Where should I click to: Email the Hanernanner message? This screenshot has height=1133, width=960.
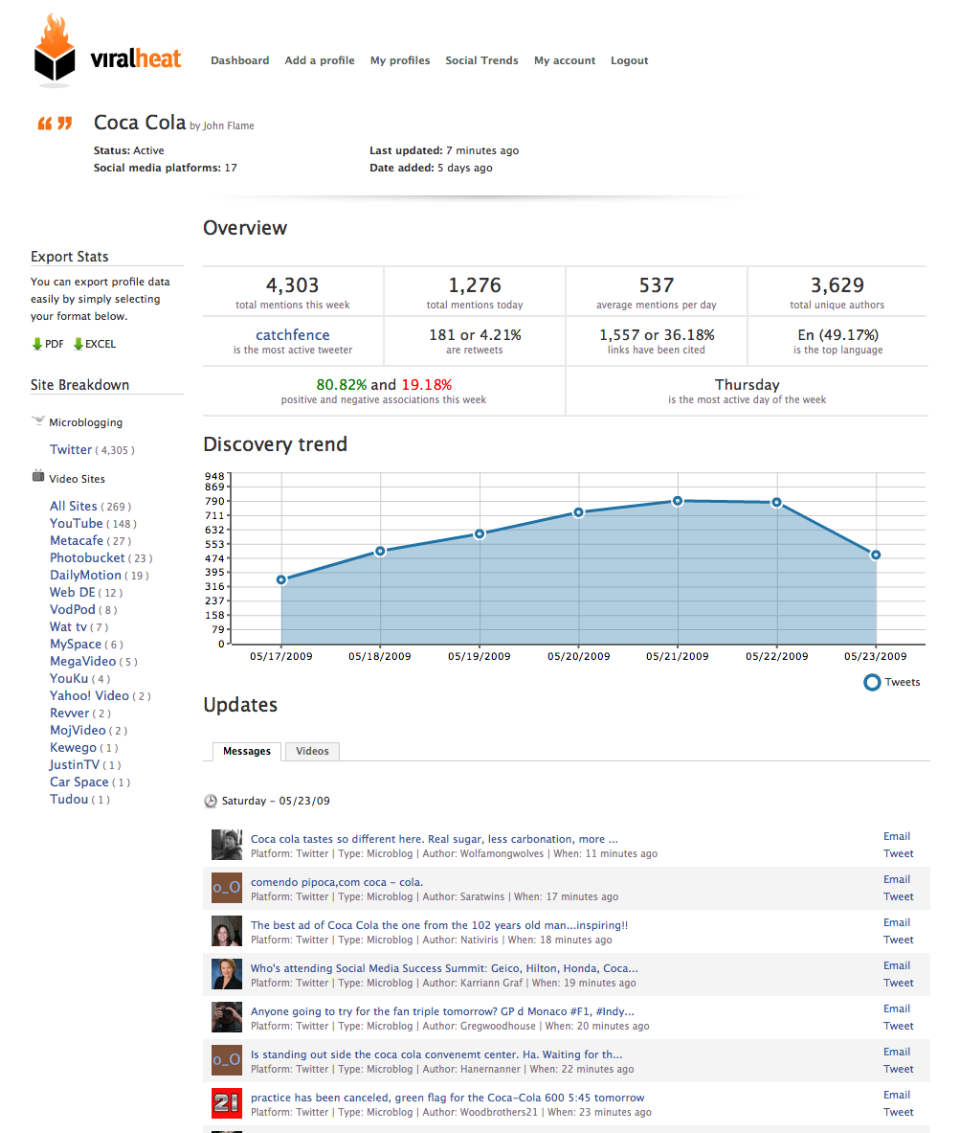(896, 1051)
